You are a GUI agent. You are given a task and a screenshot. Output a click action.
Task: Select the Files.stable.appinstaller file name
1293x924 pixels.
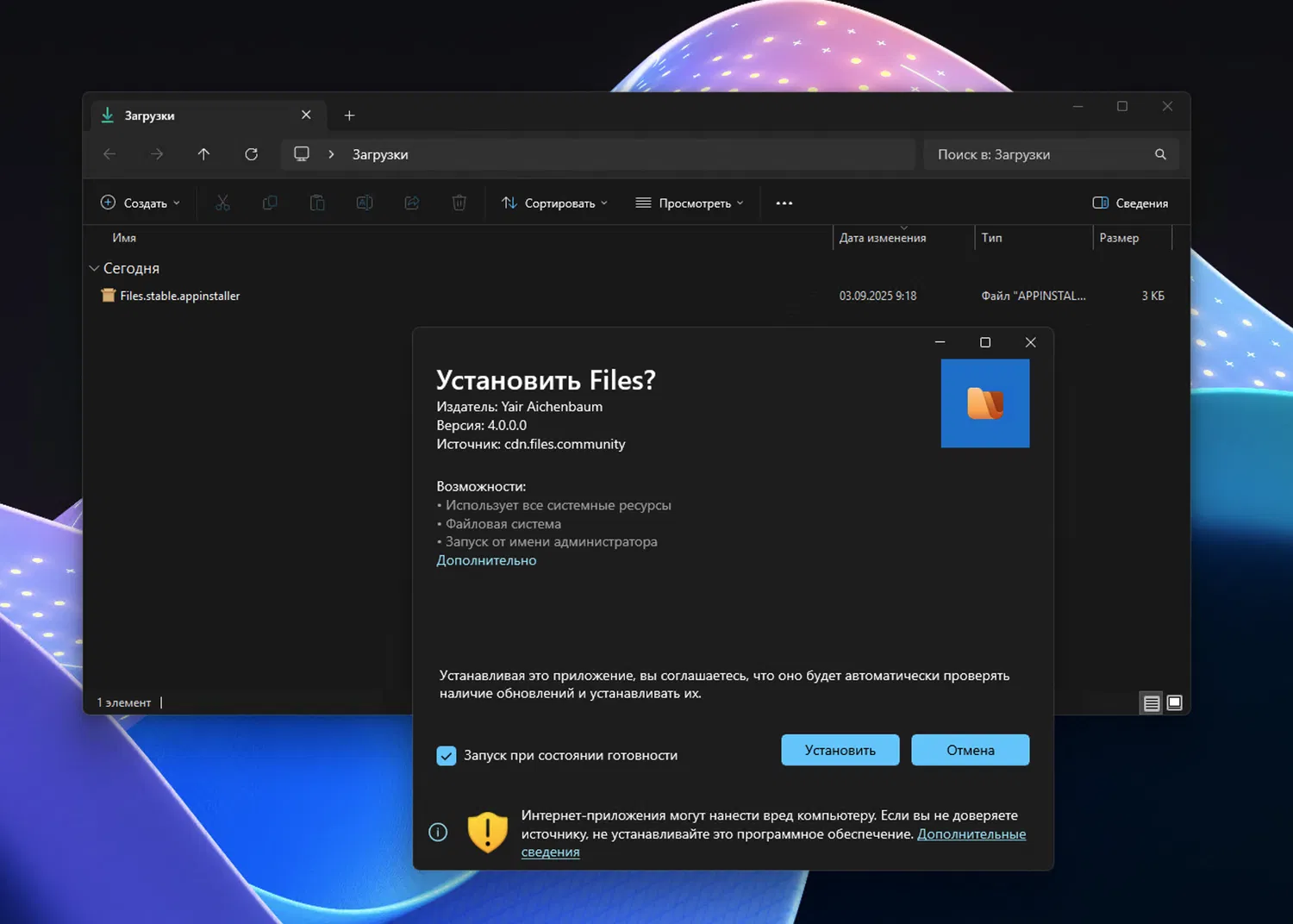(x=180, y=296)
